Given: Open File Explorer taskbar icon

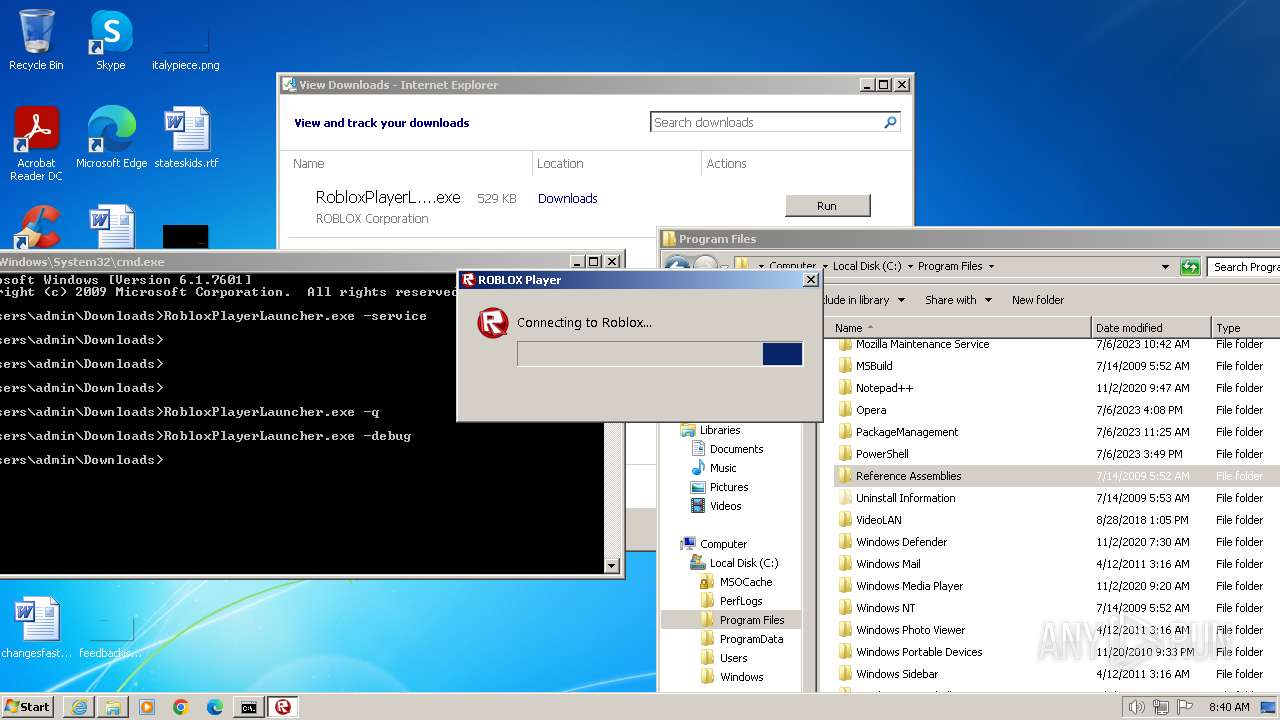Looking at the screenshot, I should click(113, 707).
